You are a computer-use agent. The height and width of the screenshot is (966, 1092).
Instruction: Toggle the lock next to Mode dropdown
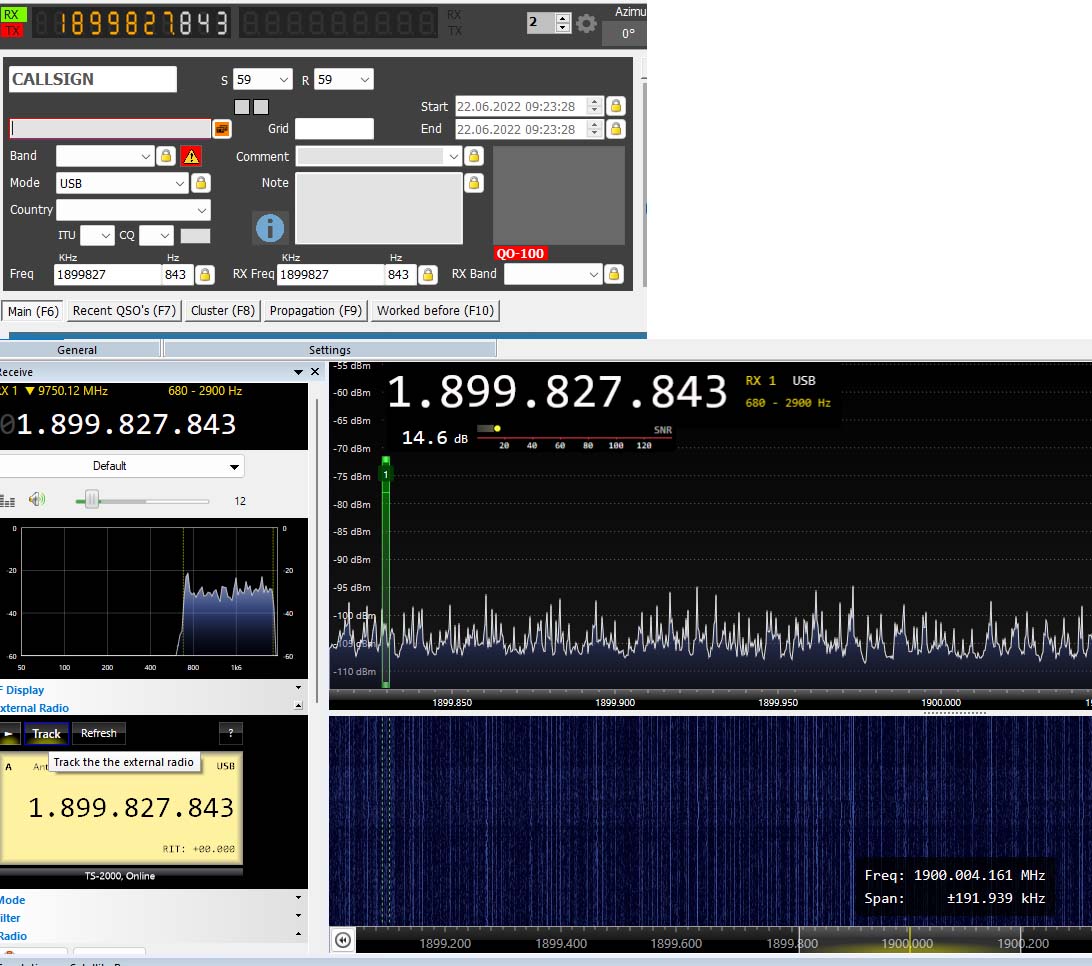[x=201, y=183]
